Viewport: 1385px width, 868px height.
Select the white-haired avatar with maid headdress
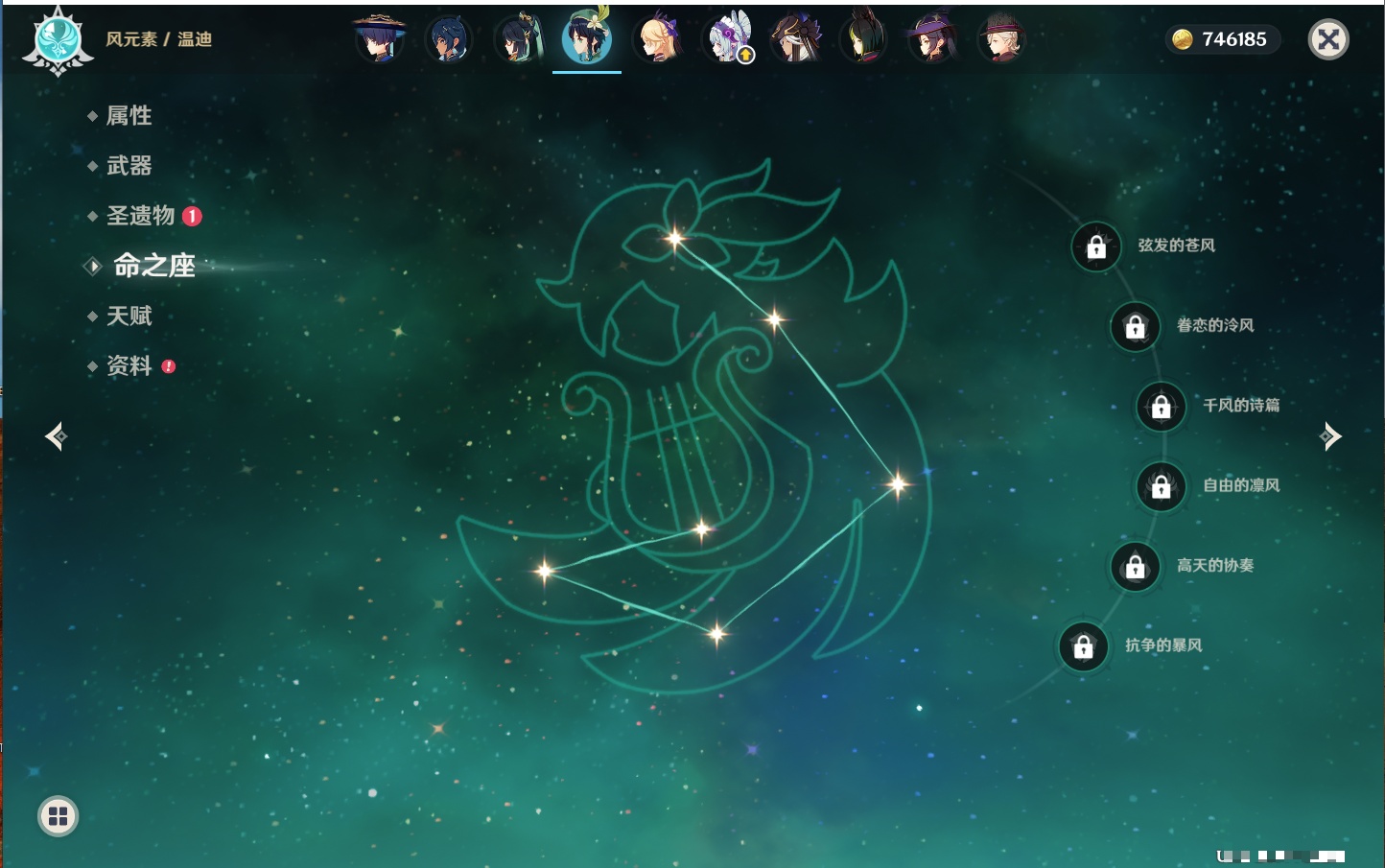tap(727, 39)
